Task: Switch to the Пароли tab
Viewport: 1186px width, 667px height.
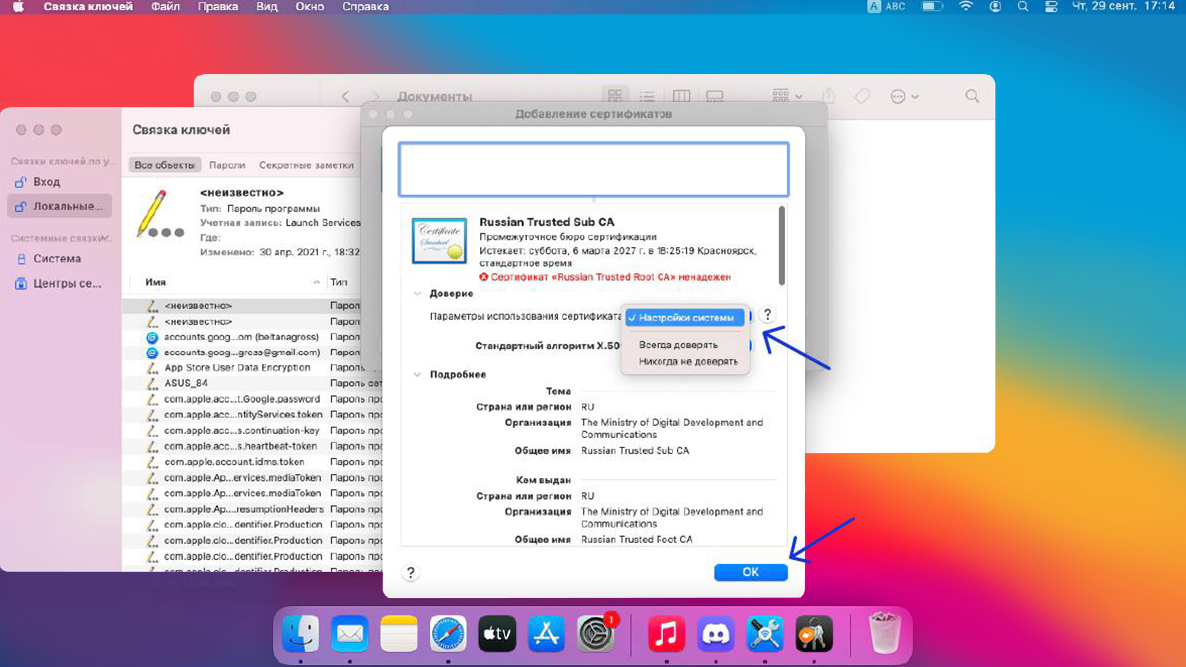Action: click(227, 165)
